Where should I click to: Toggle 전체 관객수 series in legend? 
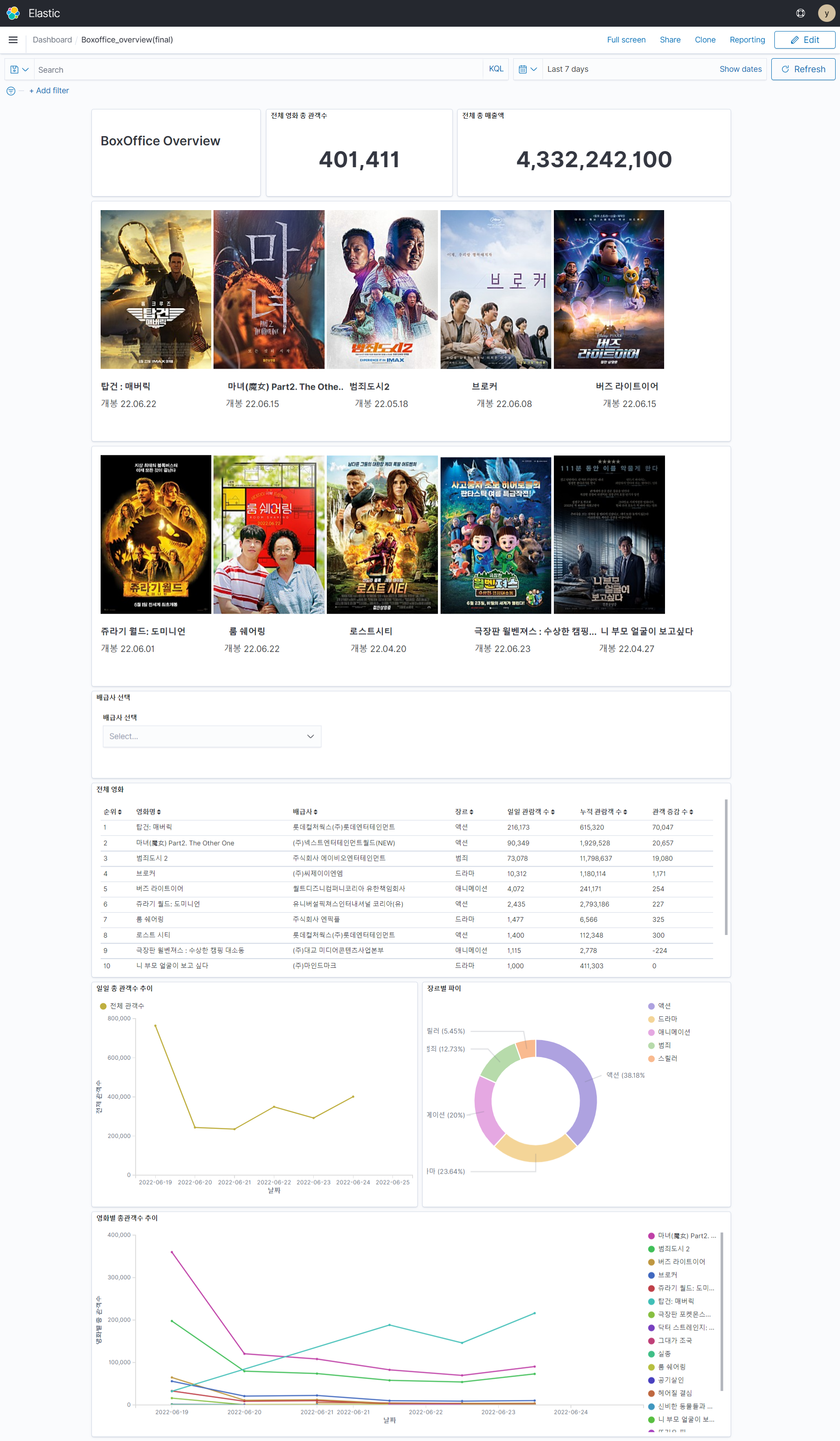tap(126, 1006)
